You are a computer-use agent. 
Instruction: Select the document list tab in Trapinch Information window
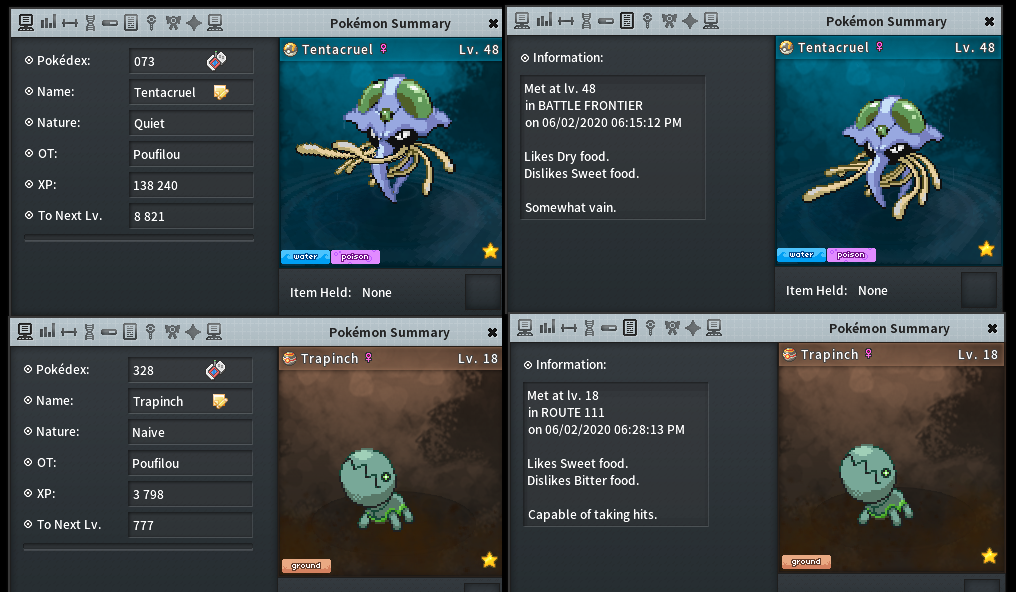[x=630, y=328]
